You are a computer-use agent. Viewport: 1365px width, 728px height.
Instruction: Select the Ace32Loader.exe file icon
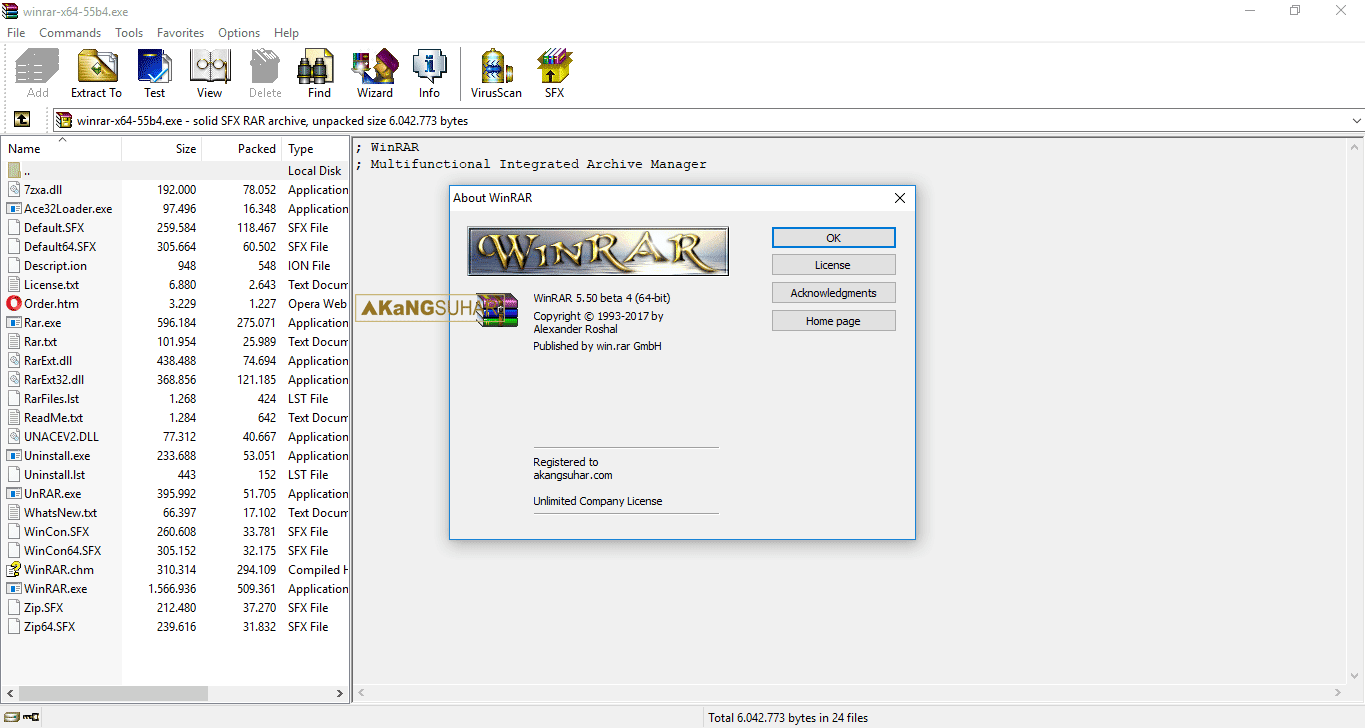point(14,209)
